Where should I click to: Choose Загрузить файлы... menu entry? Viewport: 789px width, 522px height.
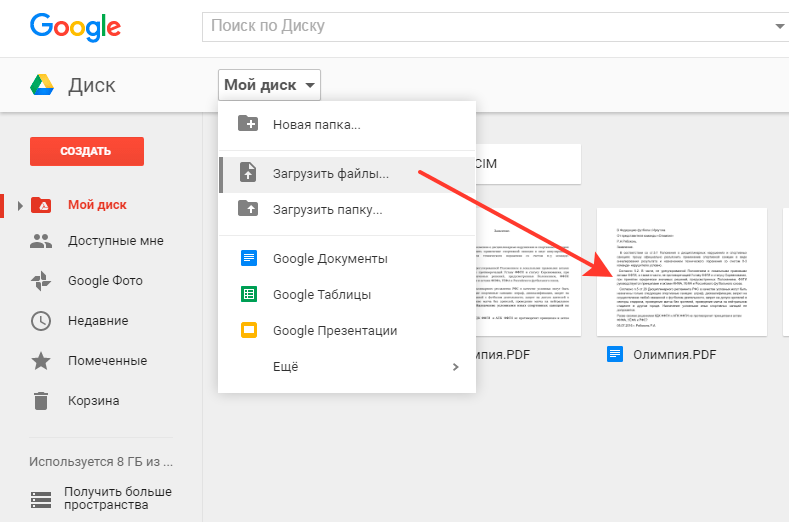pyautogui.click(x=347, y=174)
